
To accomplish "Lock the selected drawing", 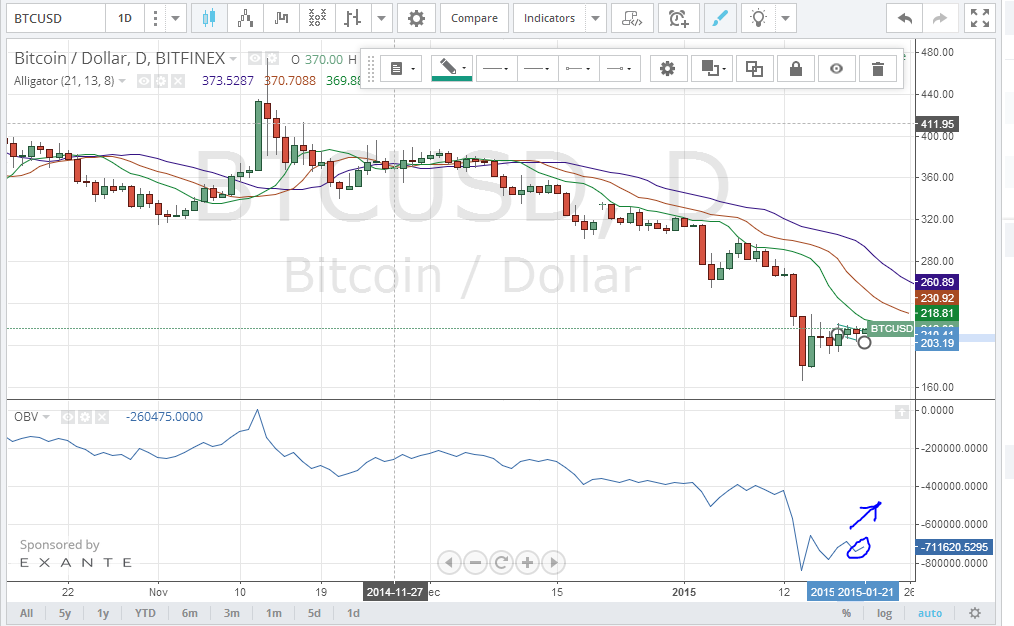I will click(x=795, y=68).
